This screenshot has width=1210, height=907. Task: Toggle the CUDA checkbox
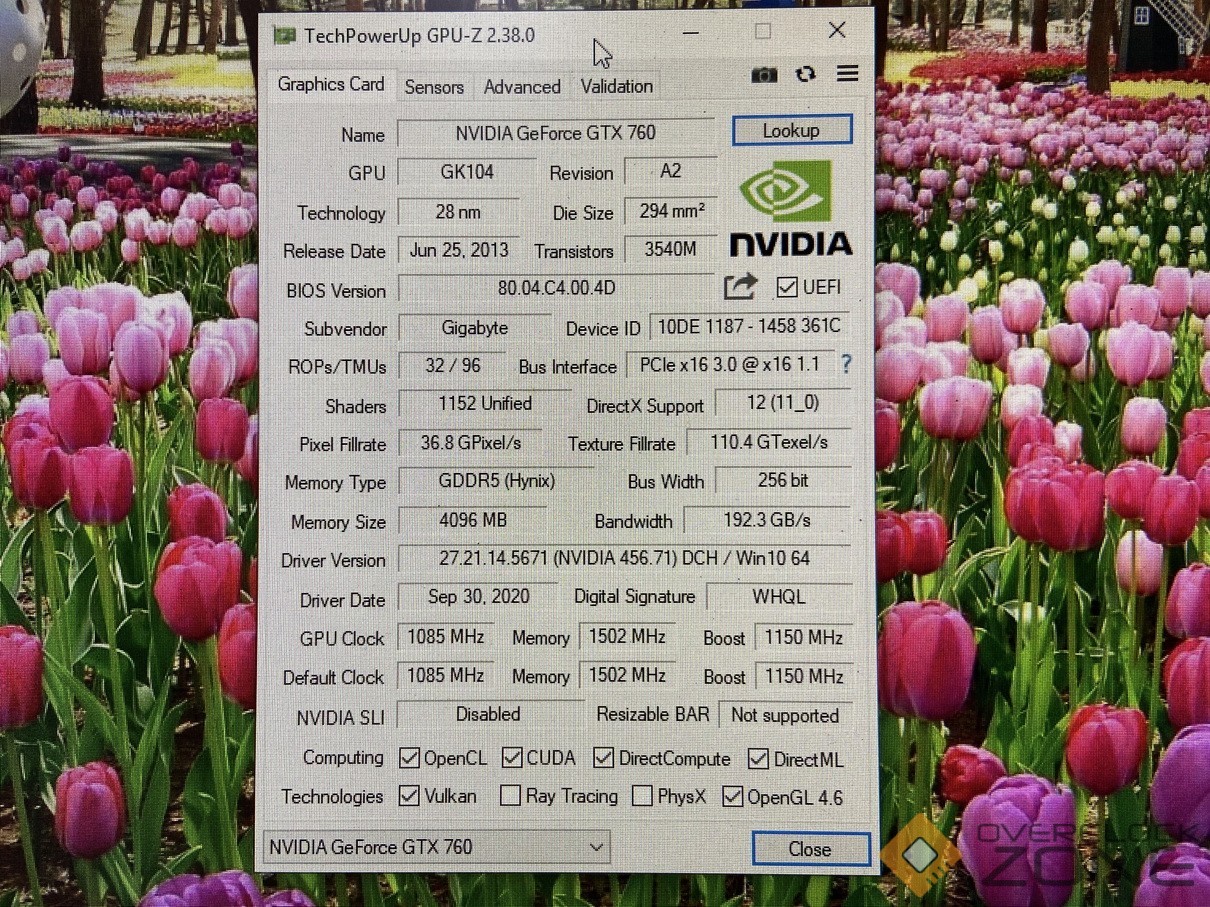pyautogui.click(x=512, y=758)
